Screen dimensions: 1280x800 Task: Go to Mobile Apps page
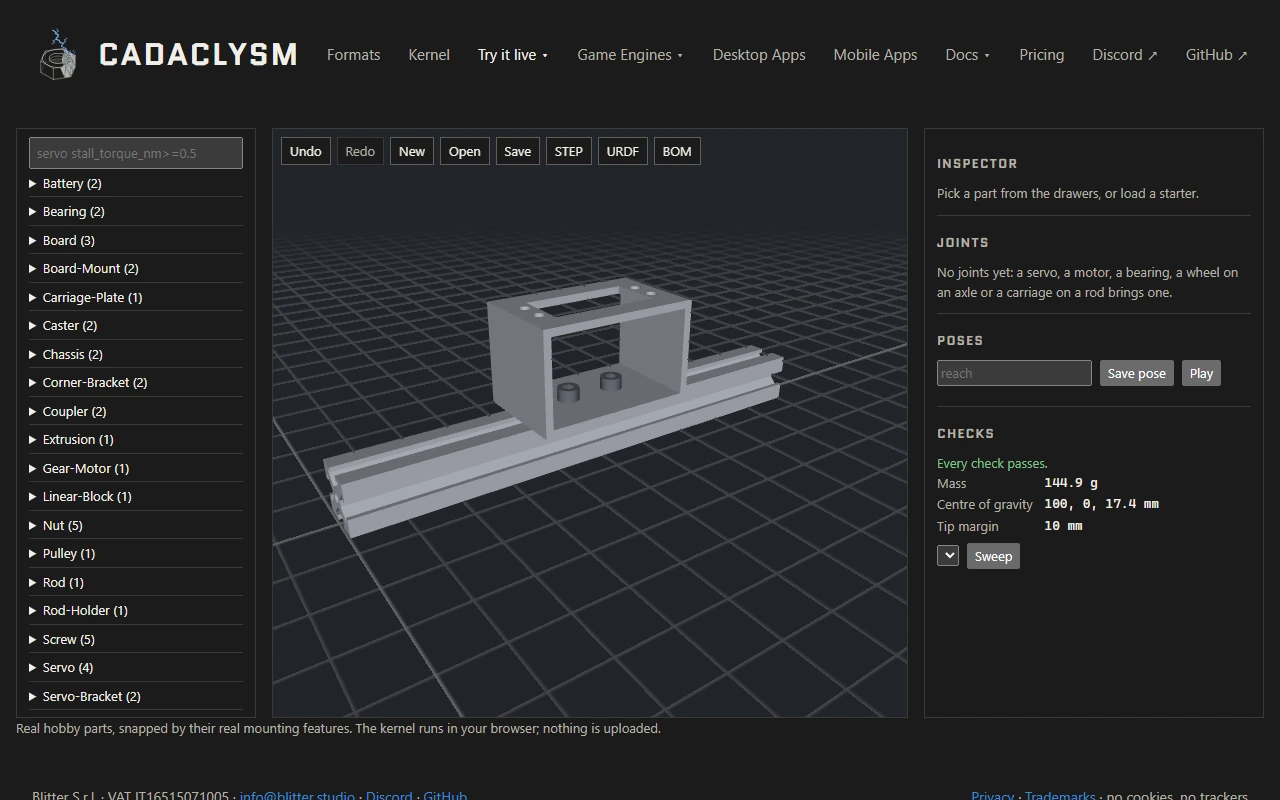tap(875, 55)
